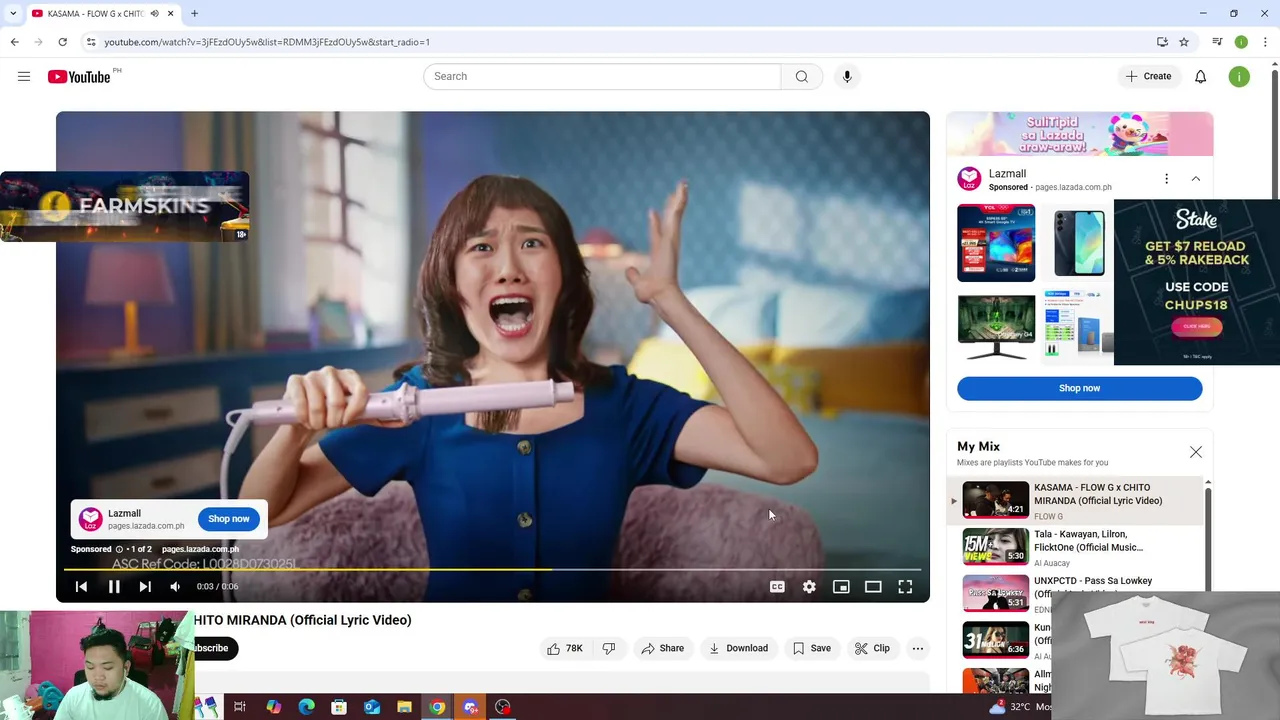Switch to miniplayer mode
Screen dimensions: 1280x720
point(841,587)
